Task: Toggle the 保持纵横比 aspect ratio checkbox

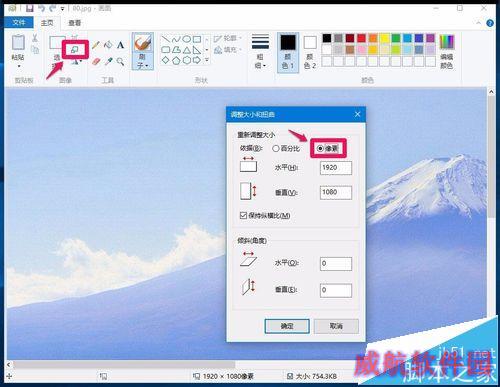Action: pos(243,215)
